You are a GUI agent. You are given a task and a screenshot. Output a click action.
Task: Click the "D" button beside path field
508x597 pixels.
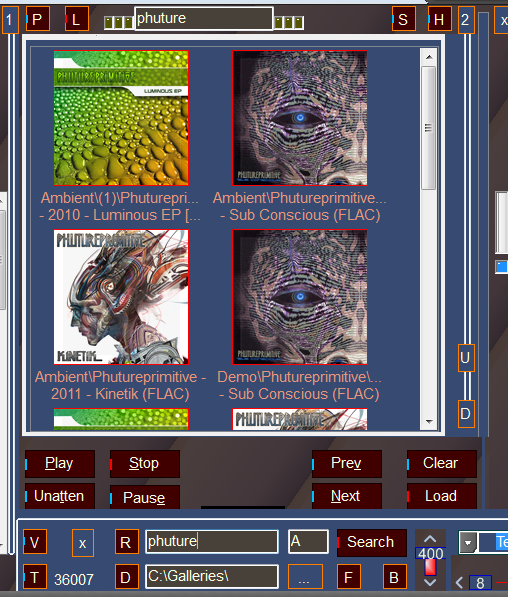126,576
